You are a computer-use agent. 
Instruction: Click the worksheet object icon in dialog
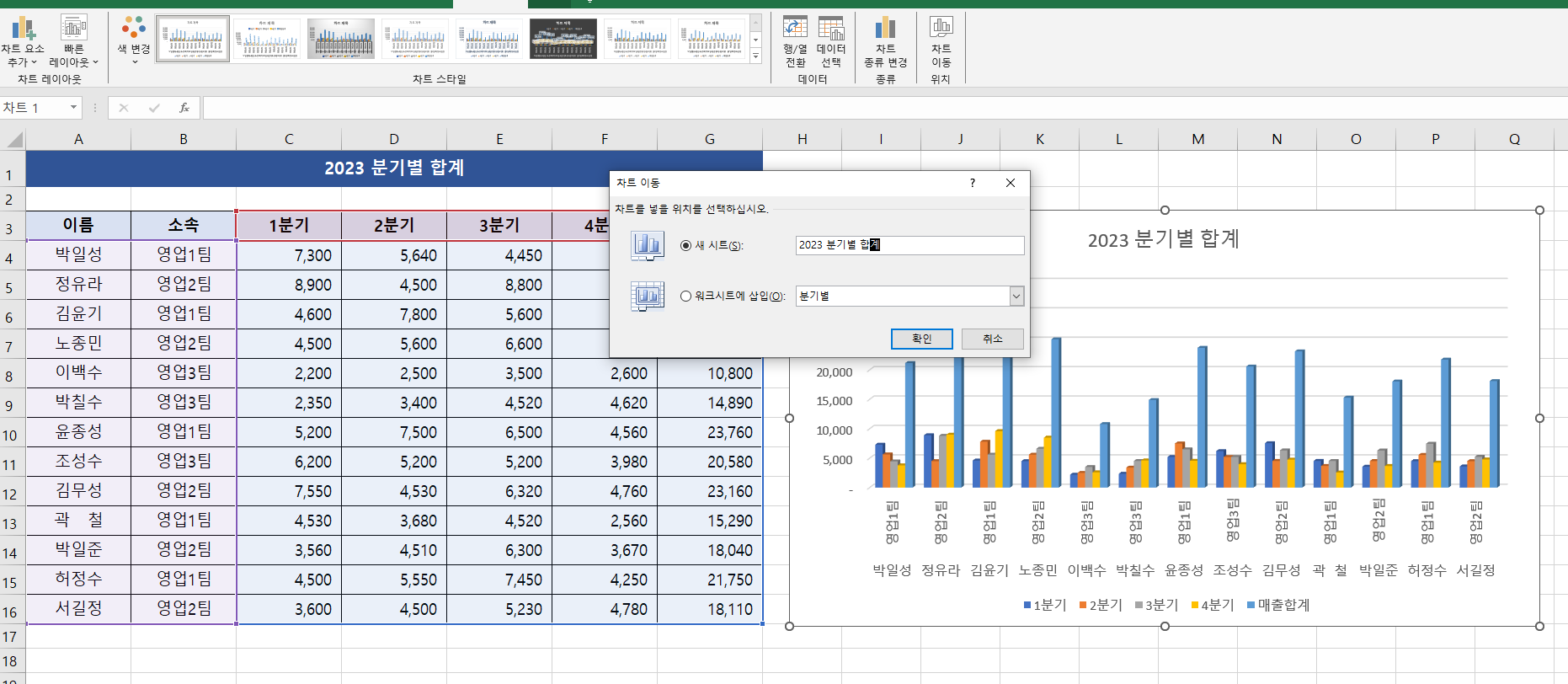648,297
